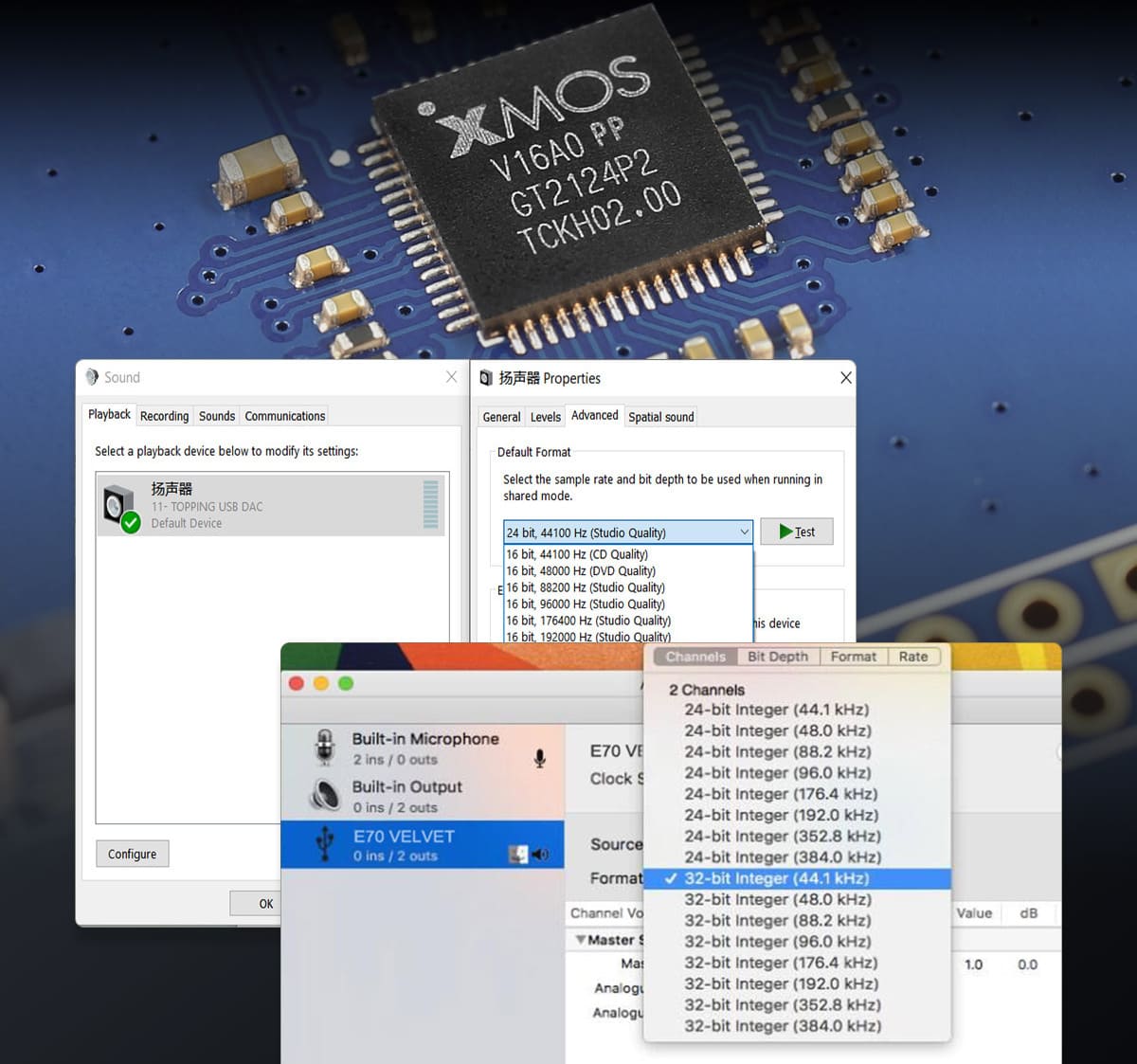Close the Properties window

coord(846,378)
